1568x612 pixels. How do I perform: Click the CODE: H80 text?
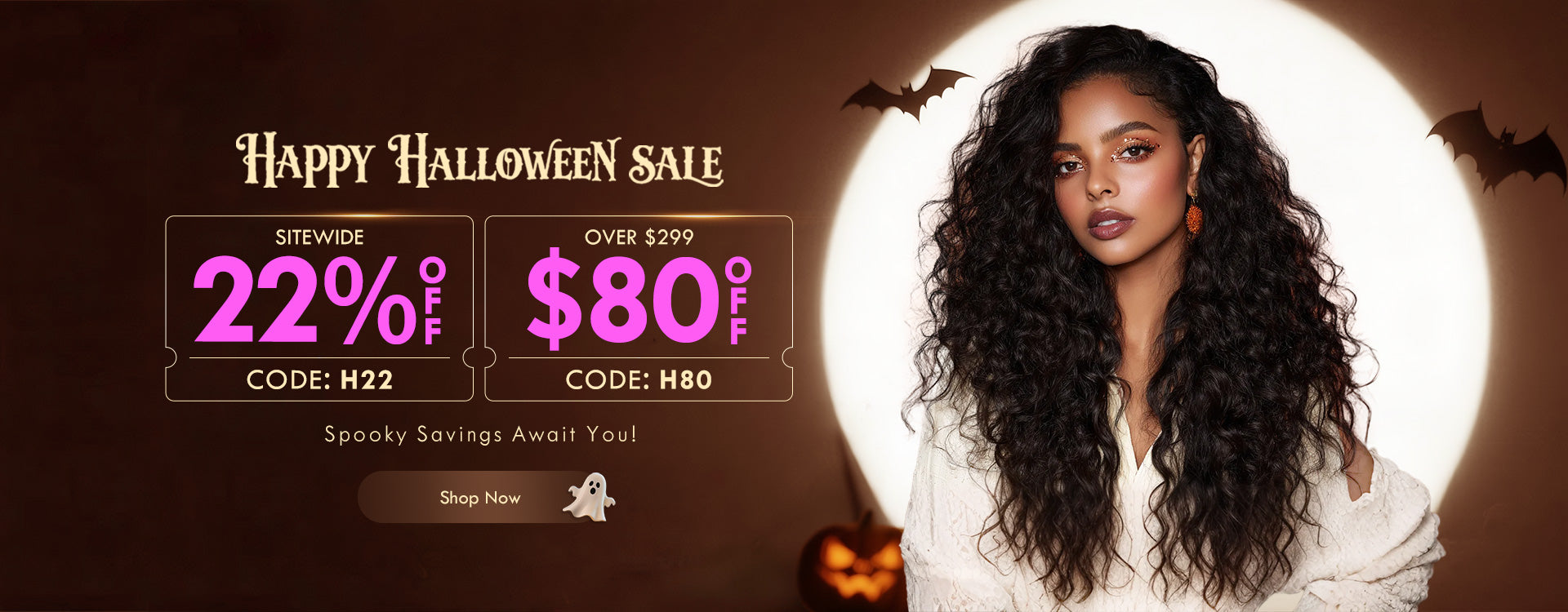coord(639,380)
